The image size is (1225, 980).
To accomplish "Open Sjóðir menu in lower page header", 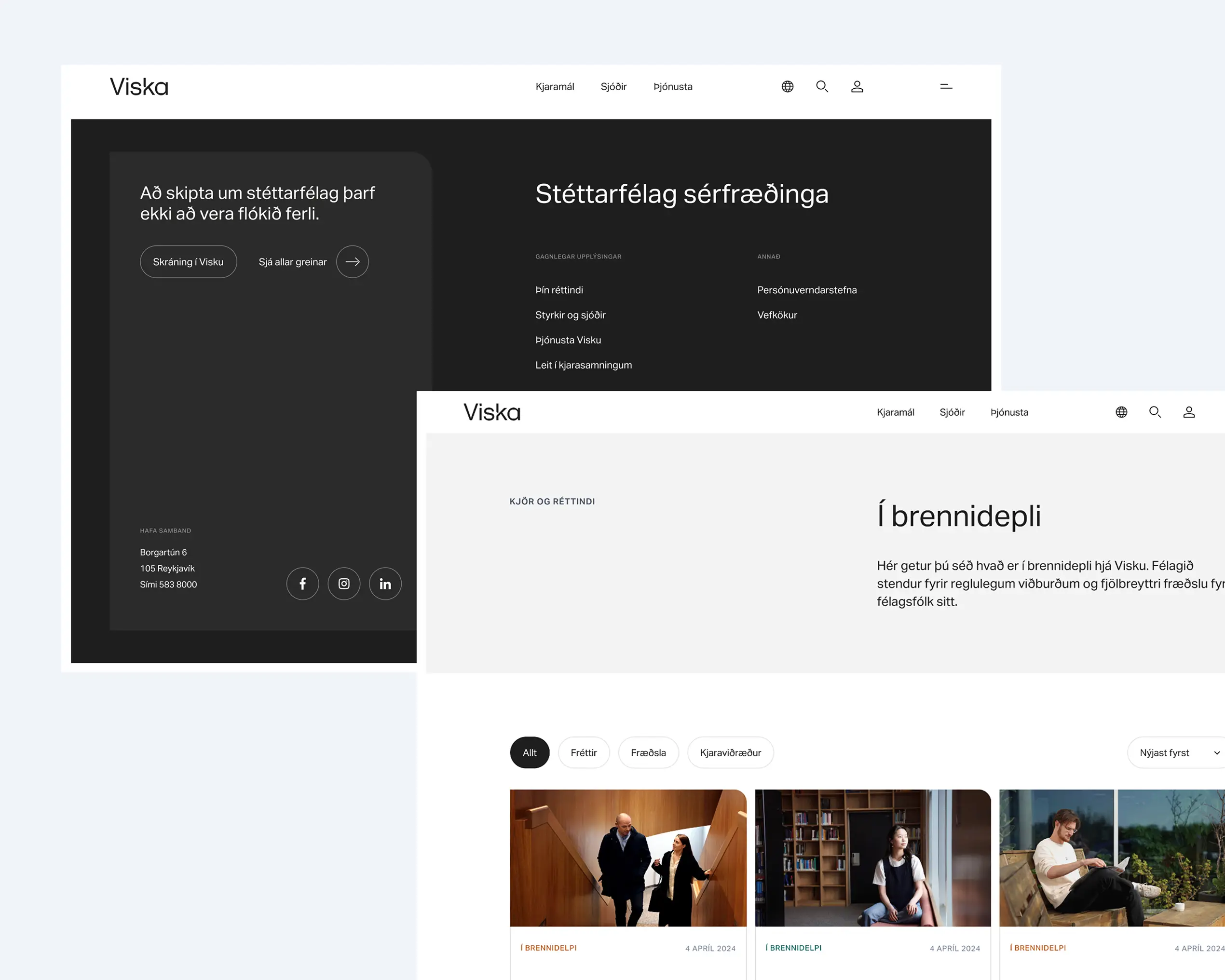I will pyautogui.click(x=952, y=412).
